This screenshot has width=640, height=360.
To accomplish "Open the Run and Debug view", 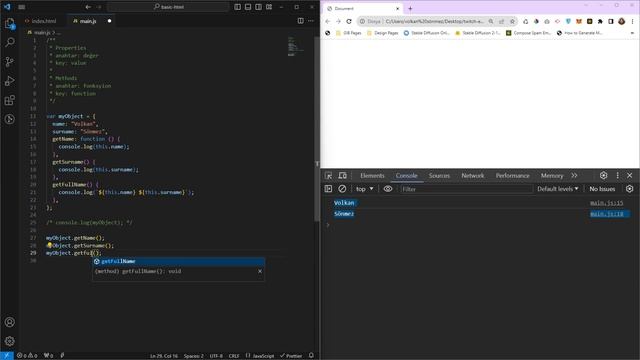I will [x=9, y=81].
